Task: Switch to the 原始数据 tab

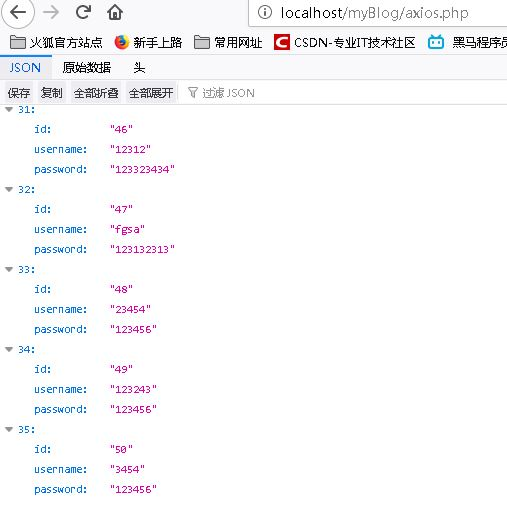Action: coord(87,68)
